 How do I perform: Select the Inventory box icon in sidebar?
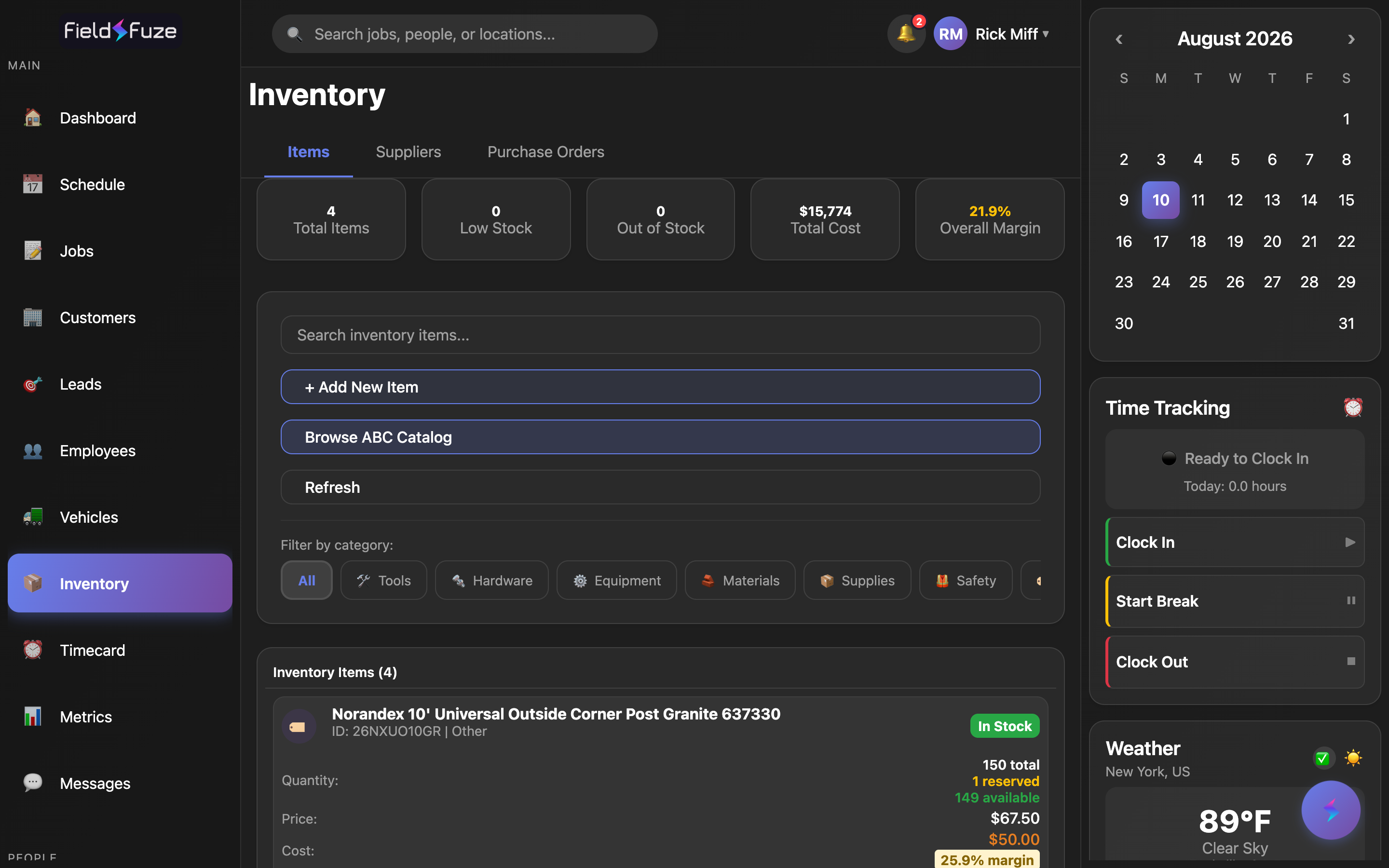click(33, 583)
